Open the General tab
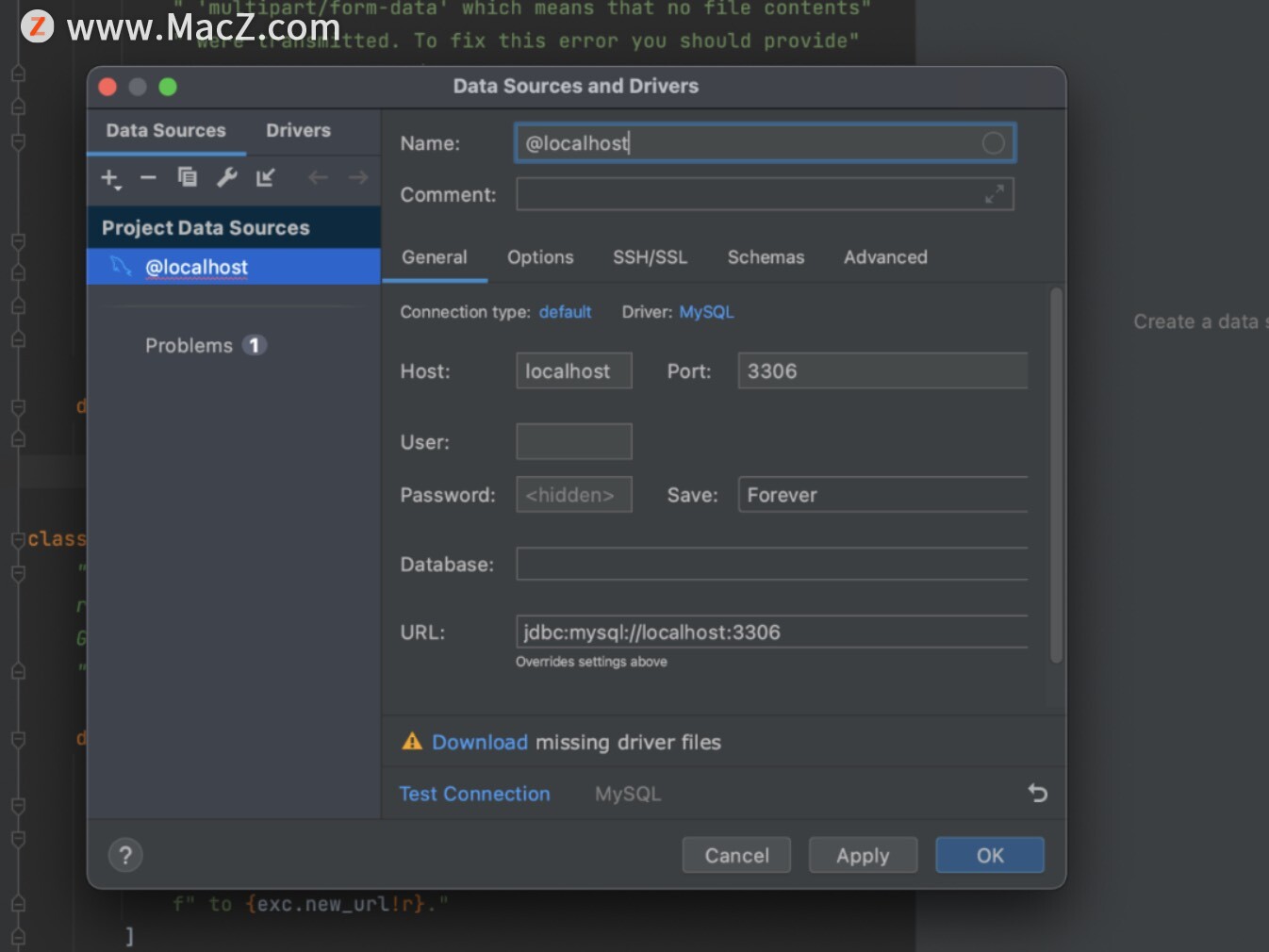Viewport: 1269px width, 952px height. coord(434,257)
